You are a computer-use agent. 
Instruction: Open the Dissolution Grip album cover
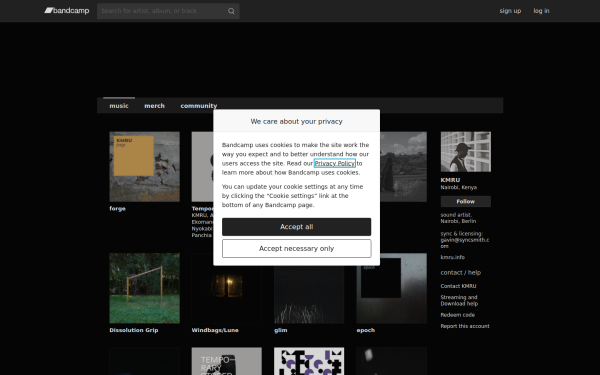(145, 288)
